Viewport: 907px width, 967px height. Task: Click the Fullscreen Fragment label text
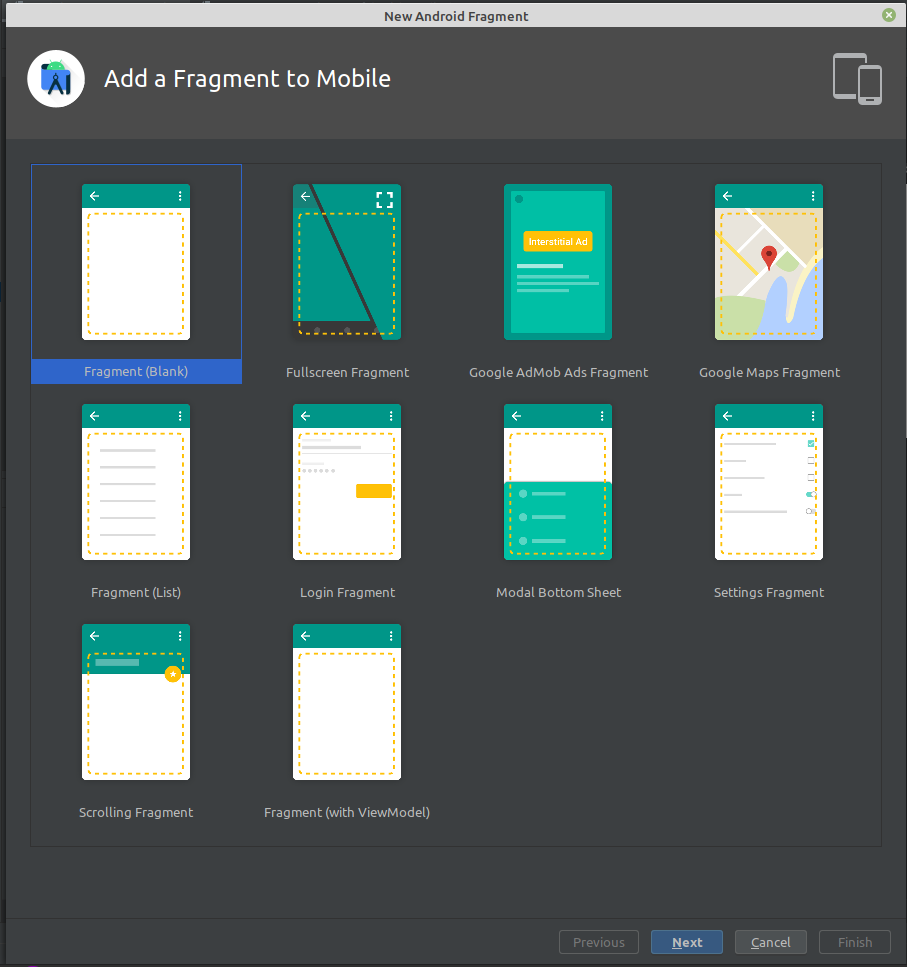347,372
